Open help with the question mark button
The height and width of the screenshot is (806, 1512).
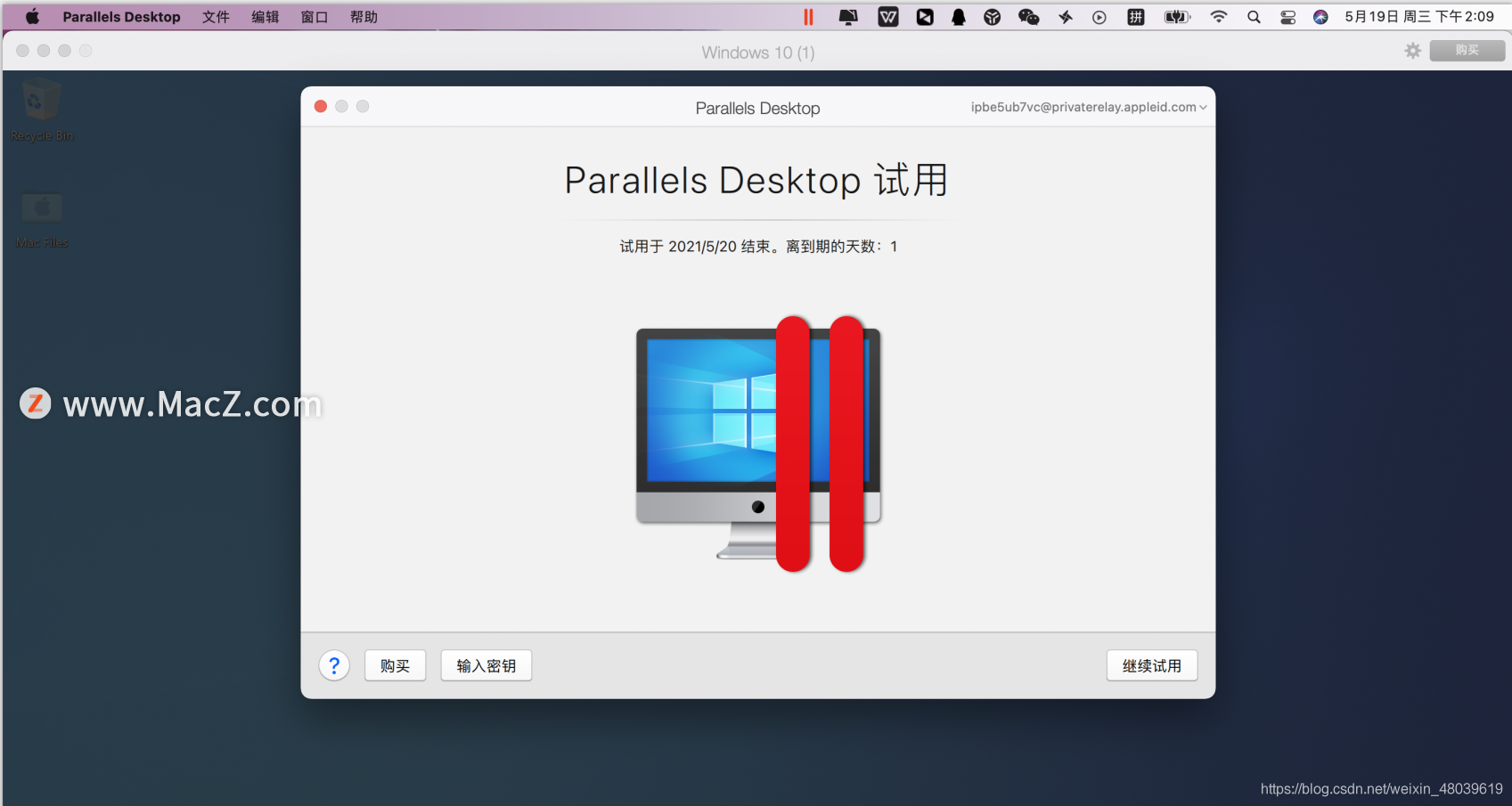334,665
